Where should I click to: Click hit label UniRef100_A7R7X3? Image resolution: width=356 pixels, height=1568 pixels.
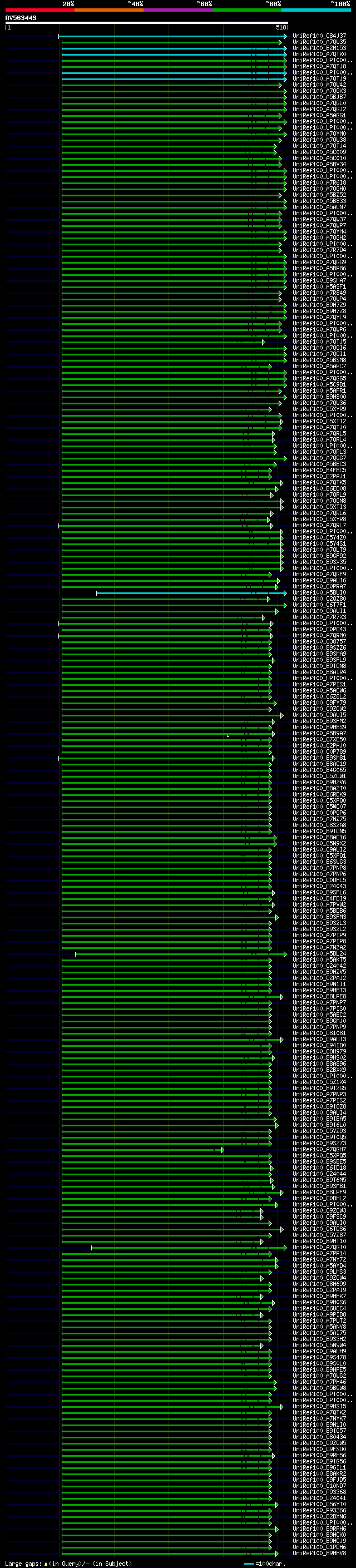[x=319, y=617]
